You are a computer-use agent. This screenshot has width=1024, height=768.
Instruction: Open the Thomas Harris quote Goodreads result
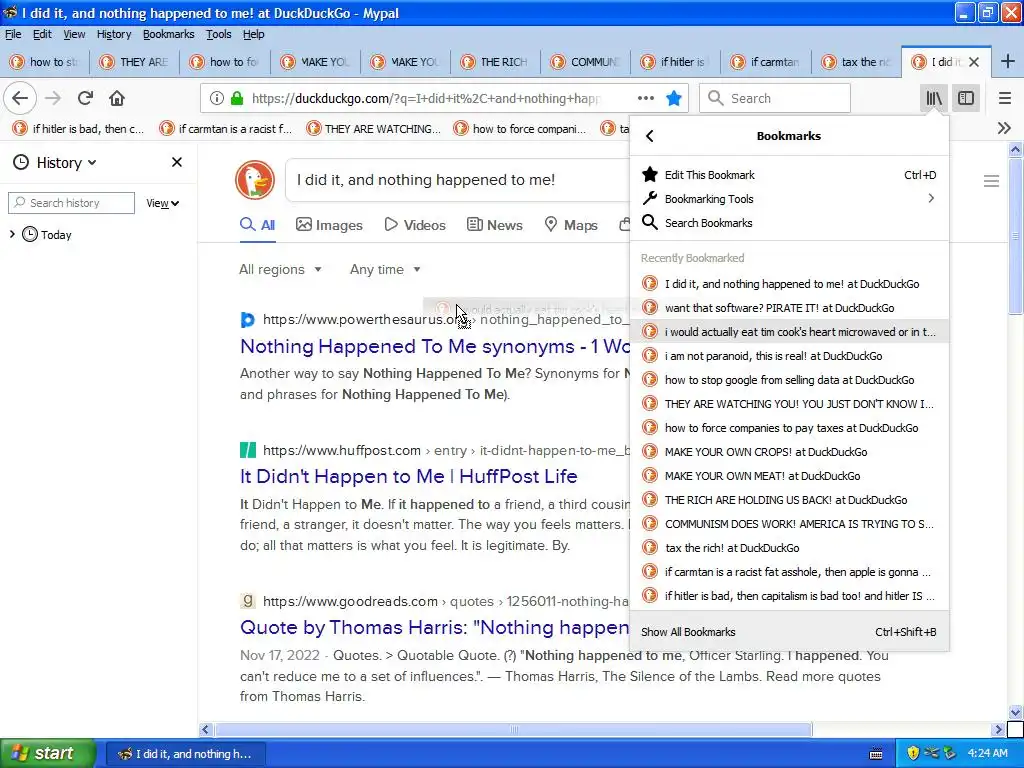(434, 627)
